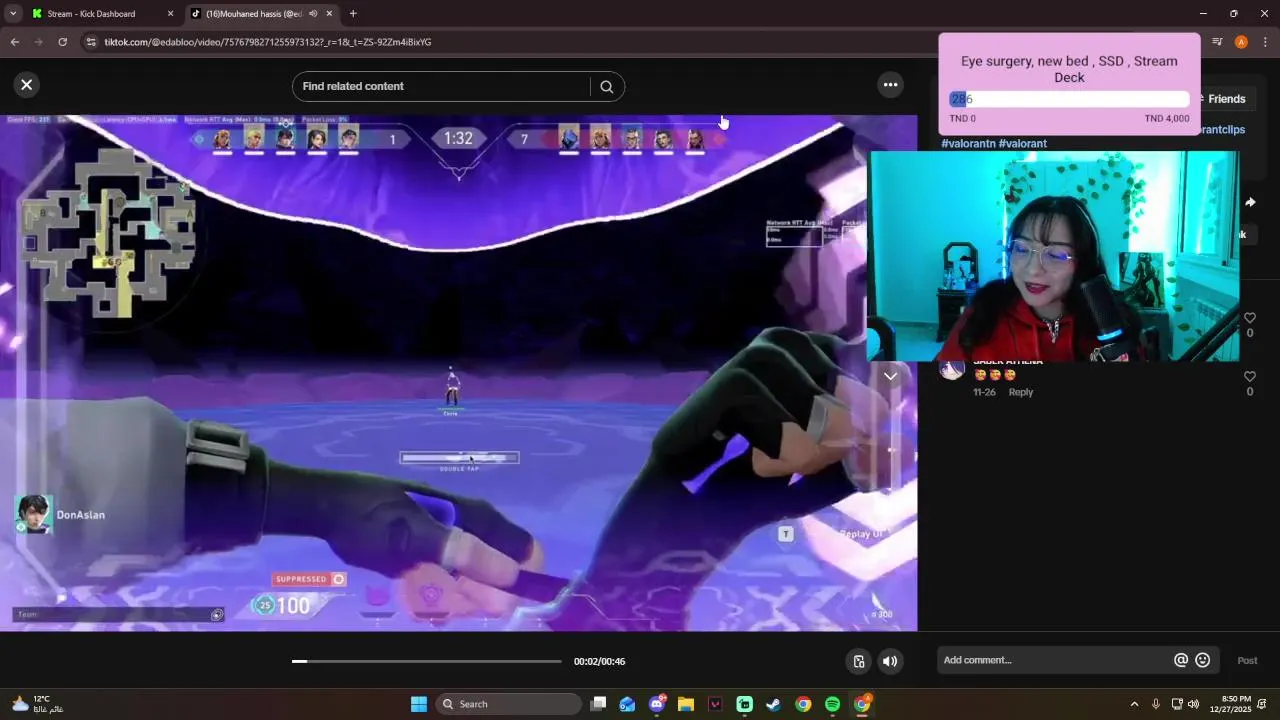
Task: Open system volume tray icon
Action: (x=1193, y=704)
